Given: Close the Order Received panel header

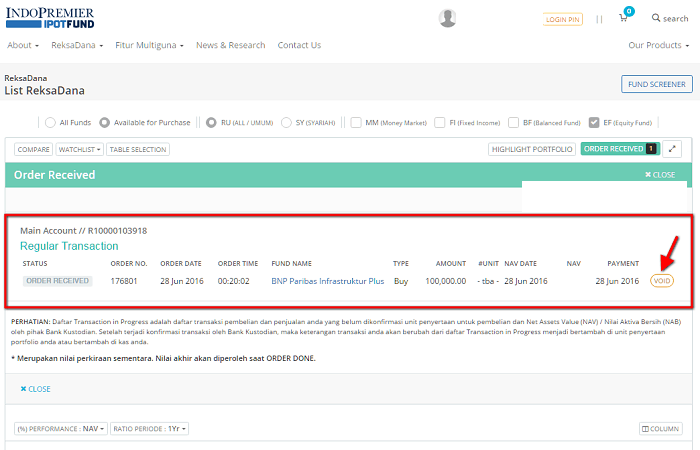Looking at the screenshot, I should coord(661,175).
